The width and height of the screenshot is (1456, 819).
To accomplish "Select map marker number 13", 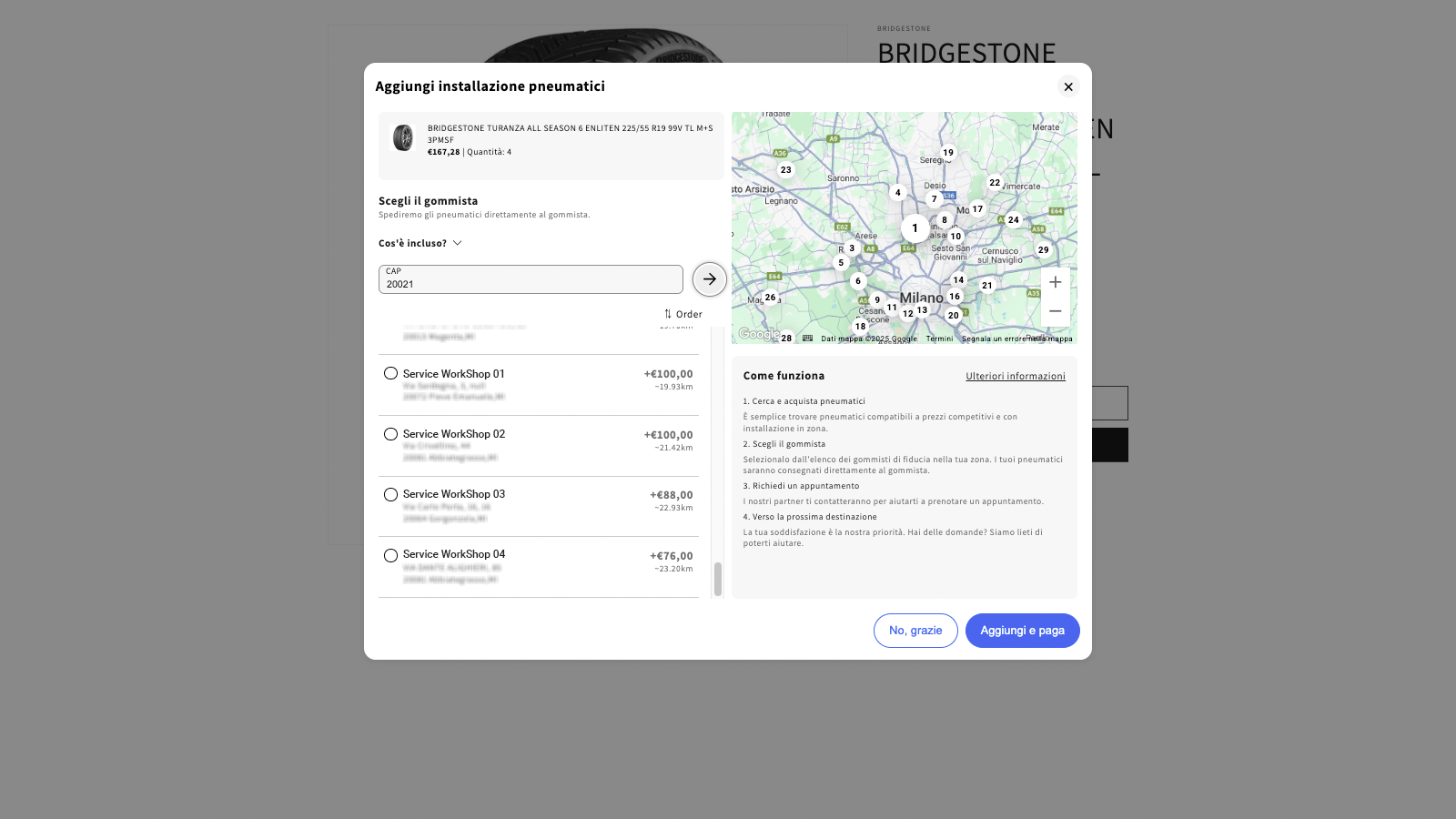I will (x=923, y=310).
